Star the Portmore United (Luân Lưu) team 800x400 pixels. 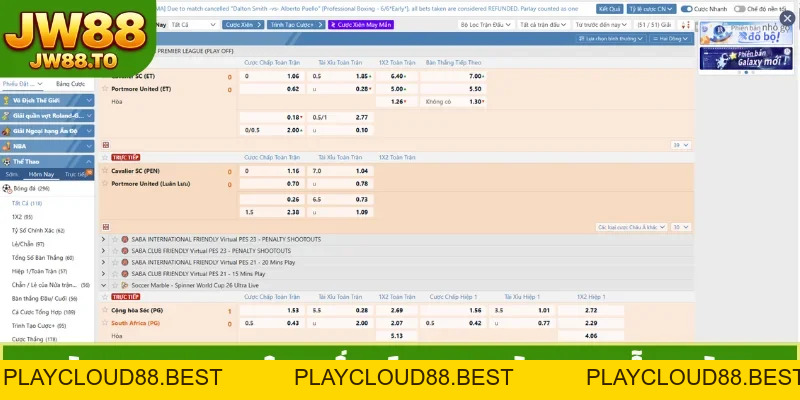[106, 183]
